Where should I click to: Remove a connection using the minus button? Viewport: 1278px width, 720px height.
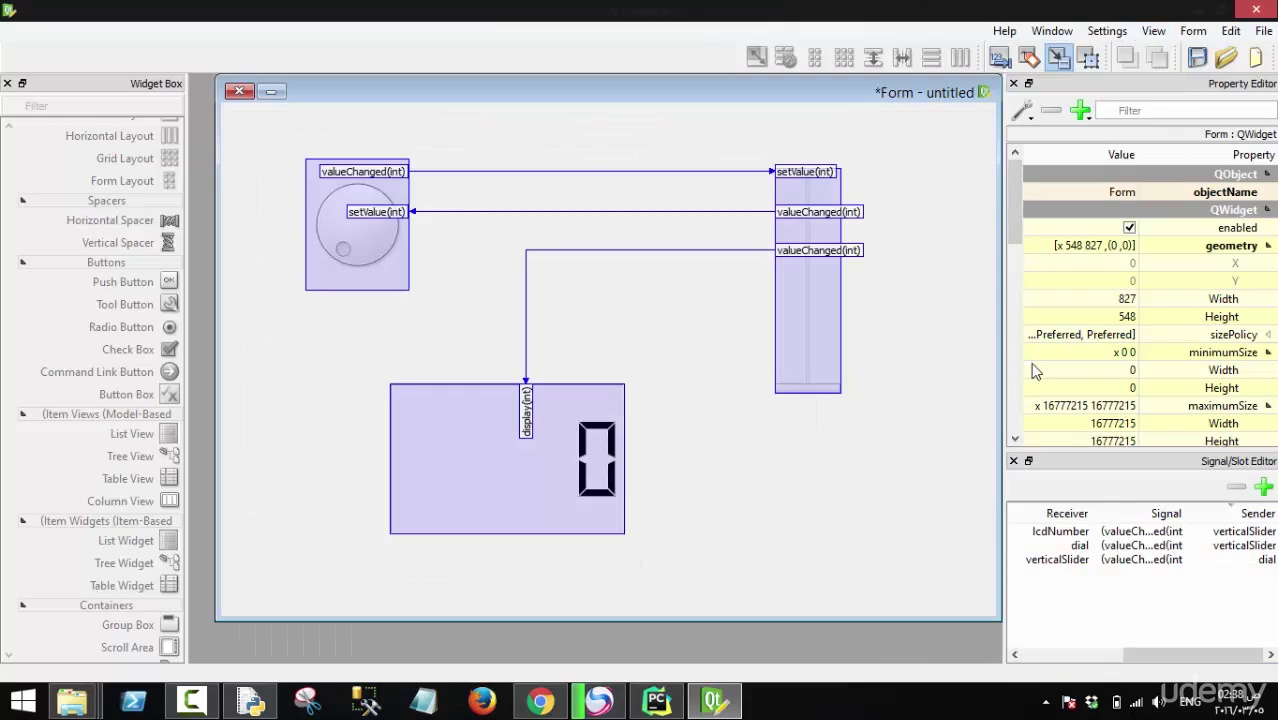[x=1236, y=487]
